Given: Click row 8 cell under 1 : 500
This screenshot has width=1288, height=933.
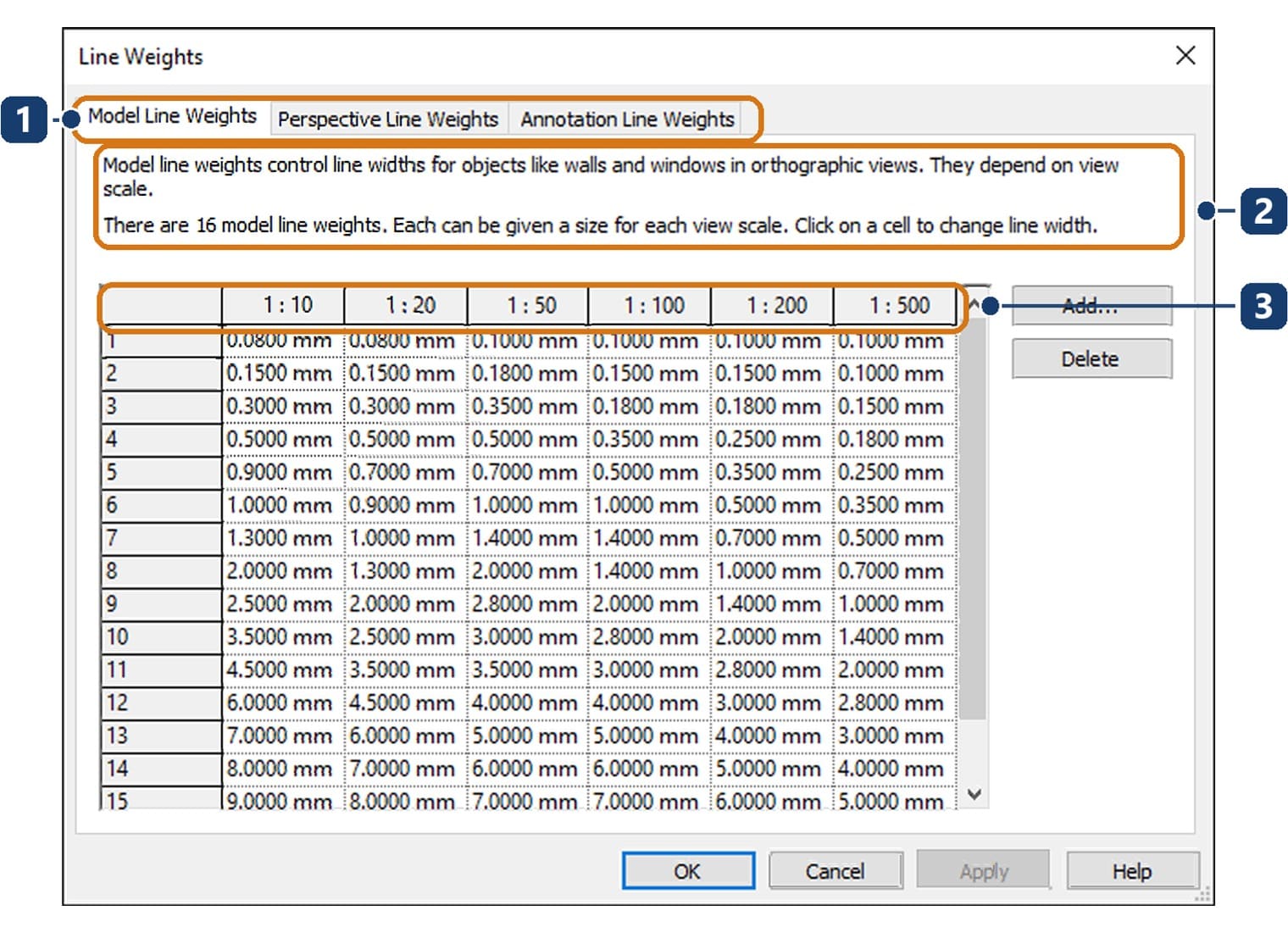Looking at the screenshot, I should 896,571.
